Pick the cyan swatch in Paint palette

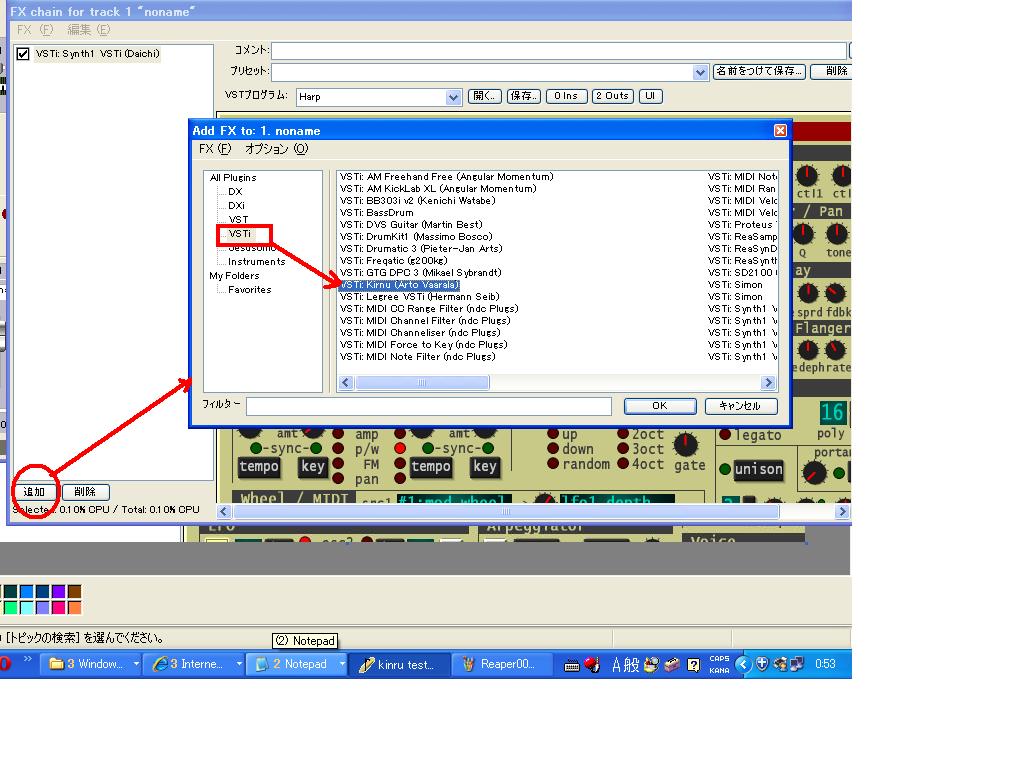tap(26, 607)
